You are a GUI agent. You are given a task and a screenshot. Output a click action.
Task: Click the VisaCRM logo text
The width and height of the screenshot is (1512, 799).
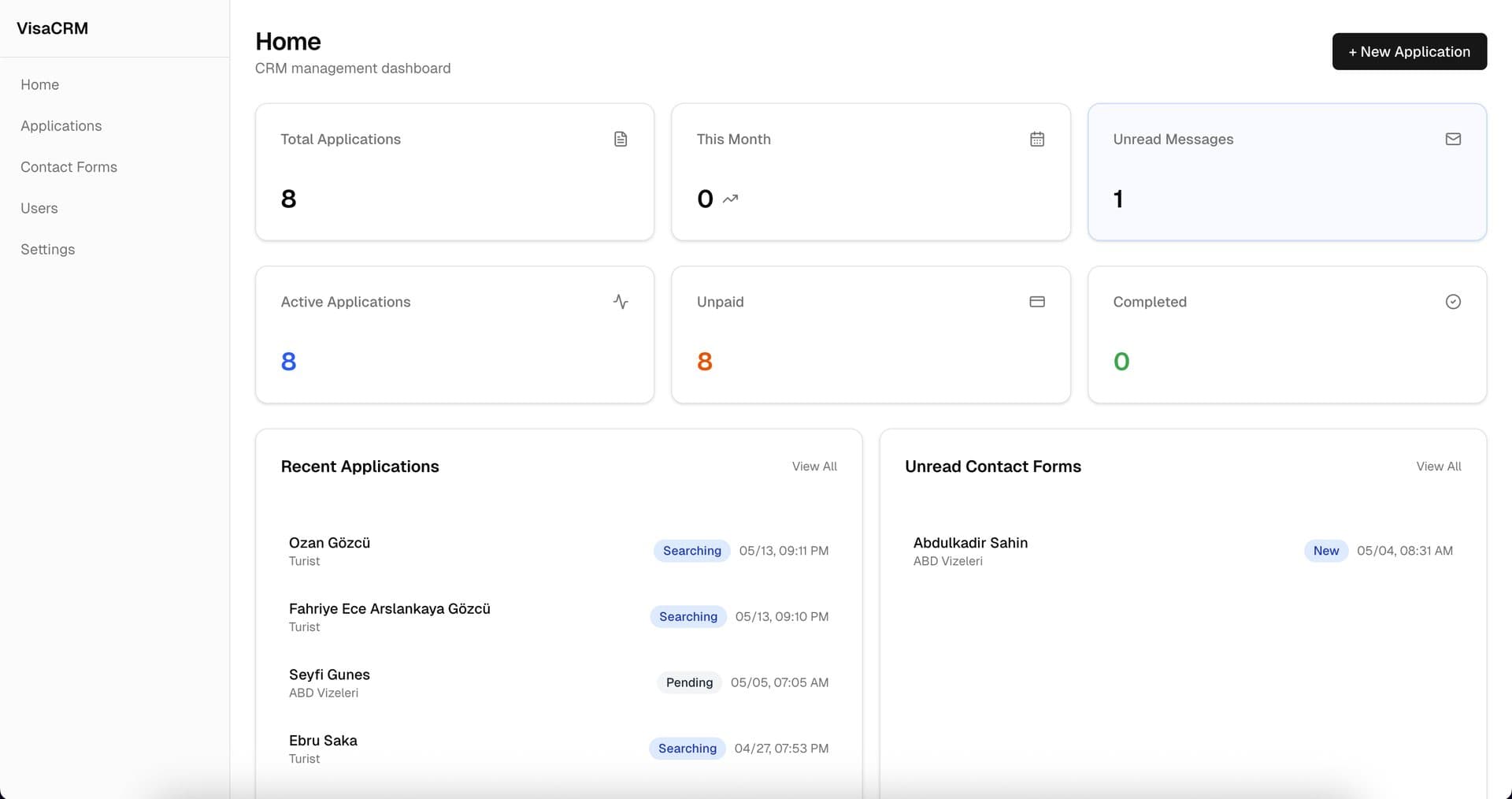click(52, 28)
